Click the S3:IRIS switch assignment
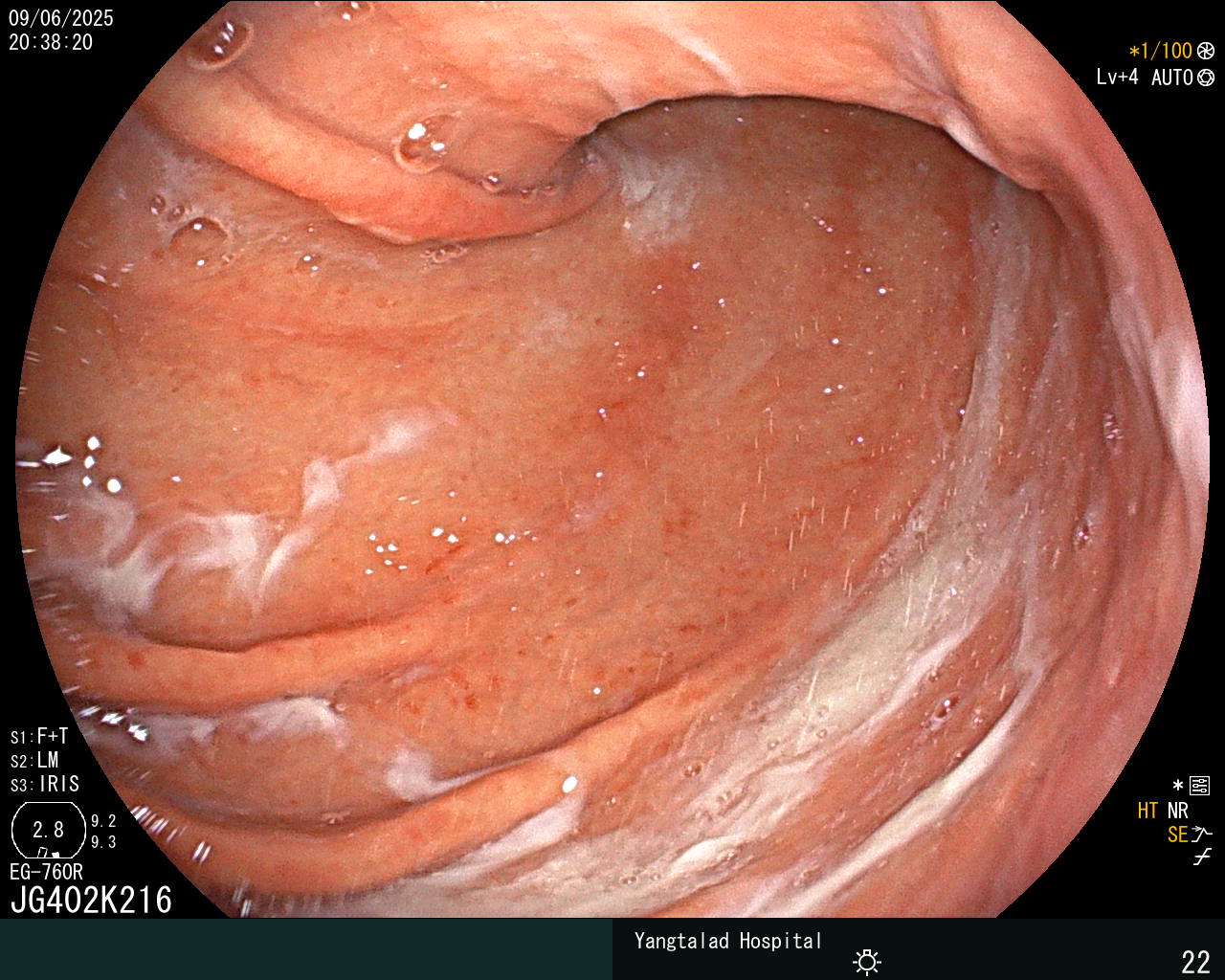The height and width of the screenshot is (980, 1225). point(45,785)
